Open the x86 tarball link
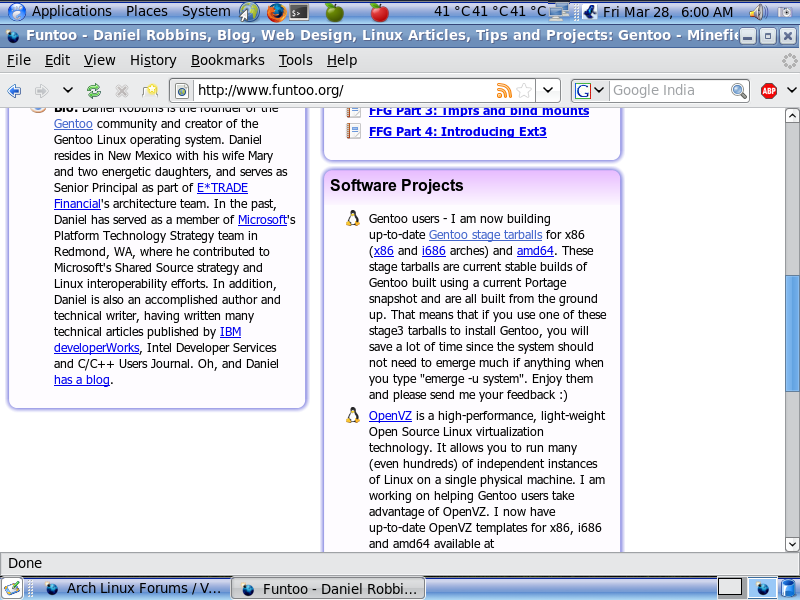800x600 pixels. [384, 251]
